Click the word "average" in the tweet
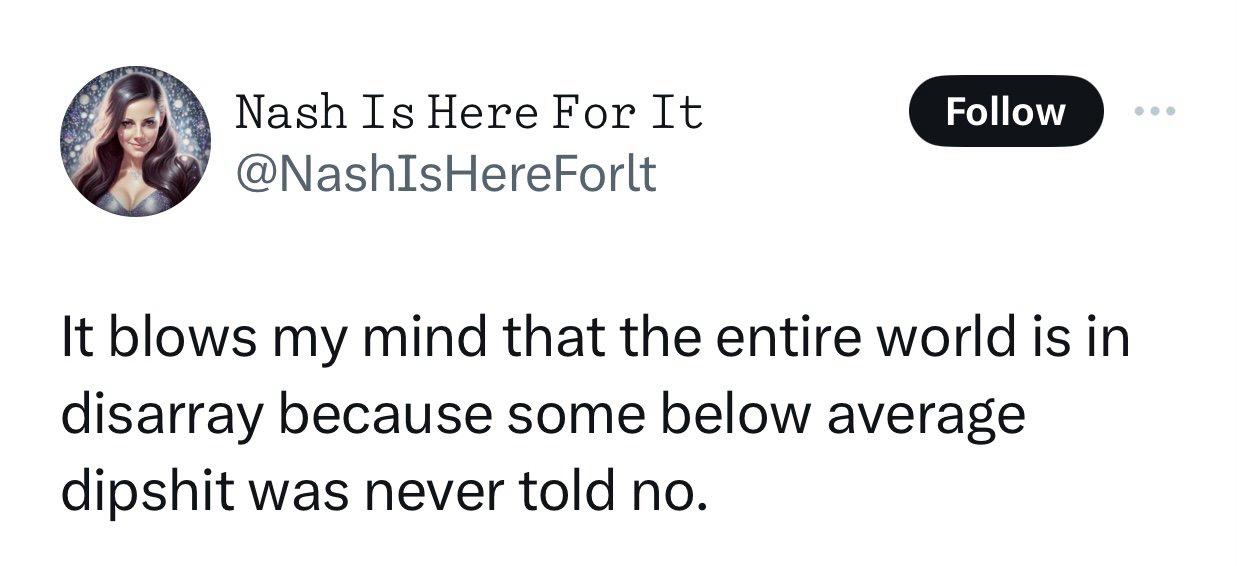This screenshot has width=1239, height=566. pyautogui.click(x=927, y=416)
